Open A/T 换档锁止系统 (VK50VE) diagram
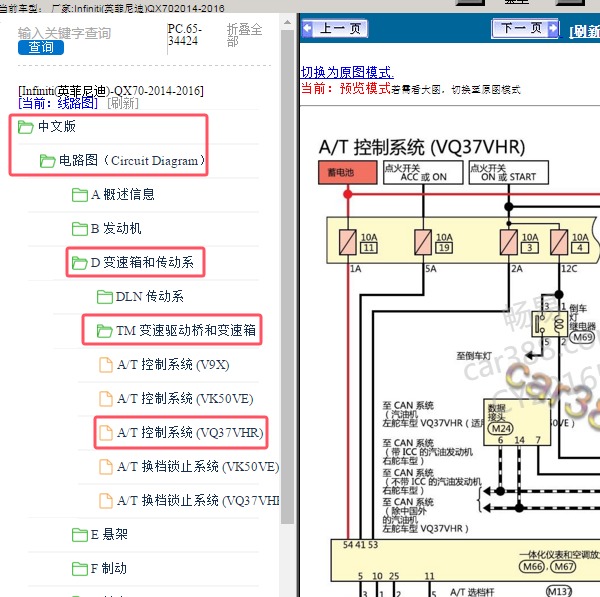This screenshot has width=600, height=597. click(198, 467)
